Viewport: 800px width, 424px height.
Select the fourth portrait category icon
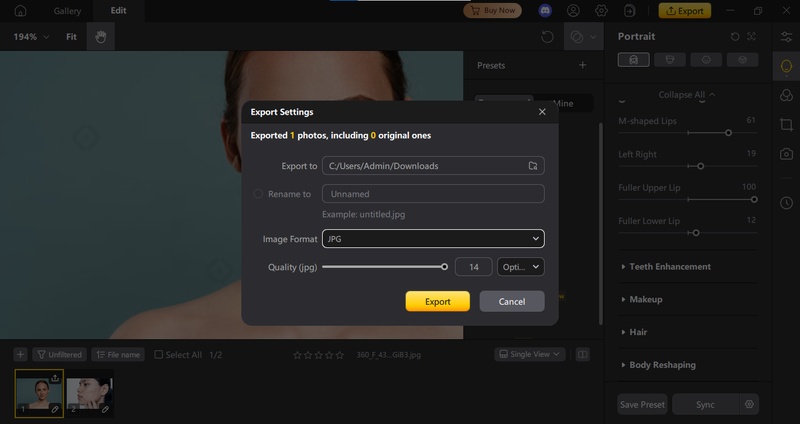[742, 60]
